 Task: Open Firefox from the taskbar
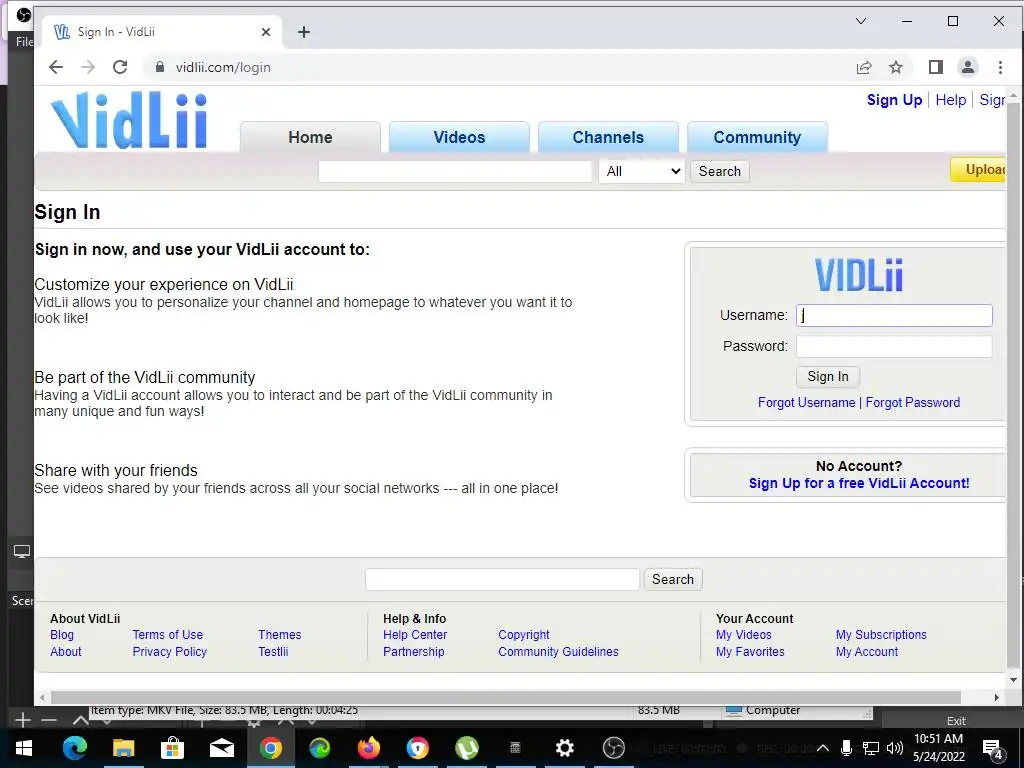pos(368,748)
